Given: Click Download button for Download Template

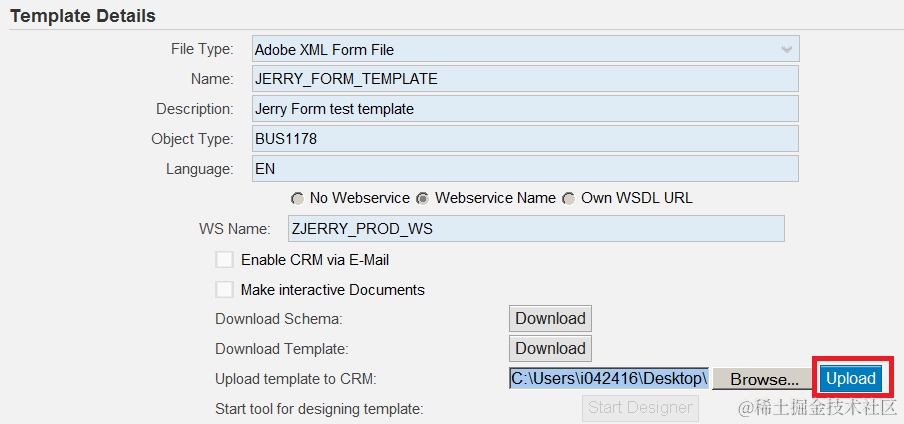Looking at the screenshot, I should (x=551, y=348).
